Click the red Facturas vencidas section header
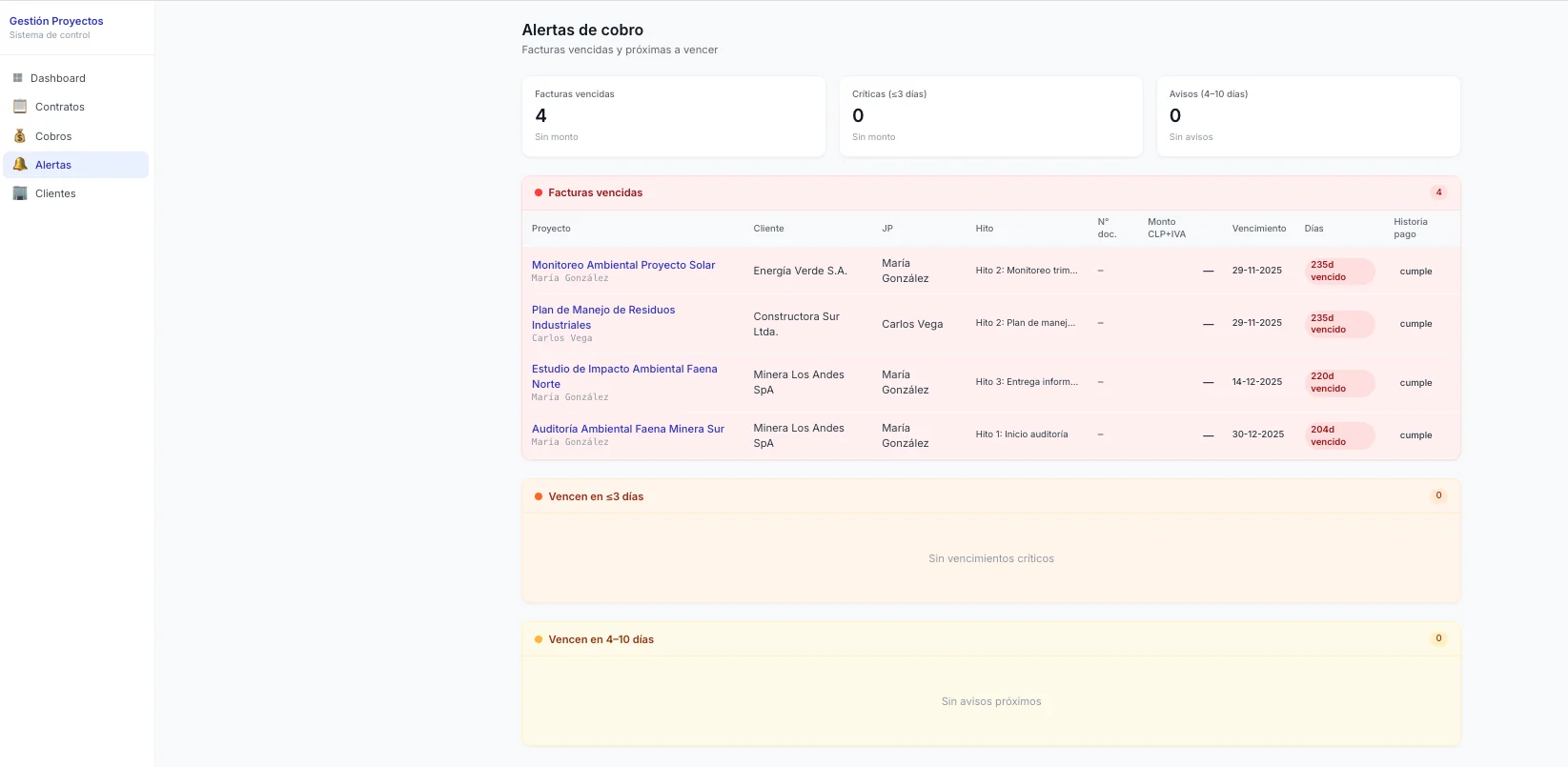This screenshot has height=767, width=1568. coord(991,192)
